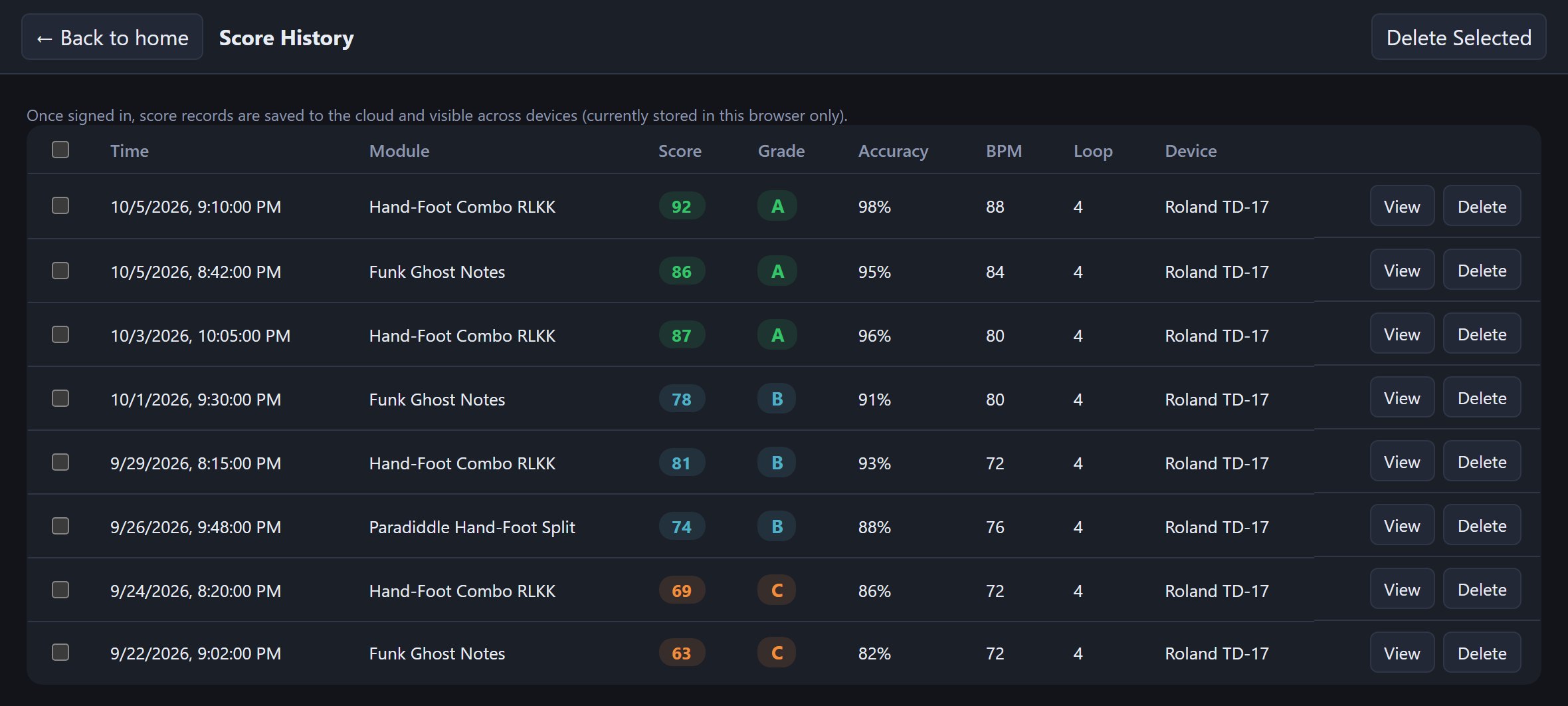1568x706 pixels.
Task: Go back via Back to home button
Action: [x=112, y=37]
